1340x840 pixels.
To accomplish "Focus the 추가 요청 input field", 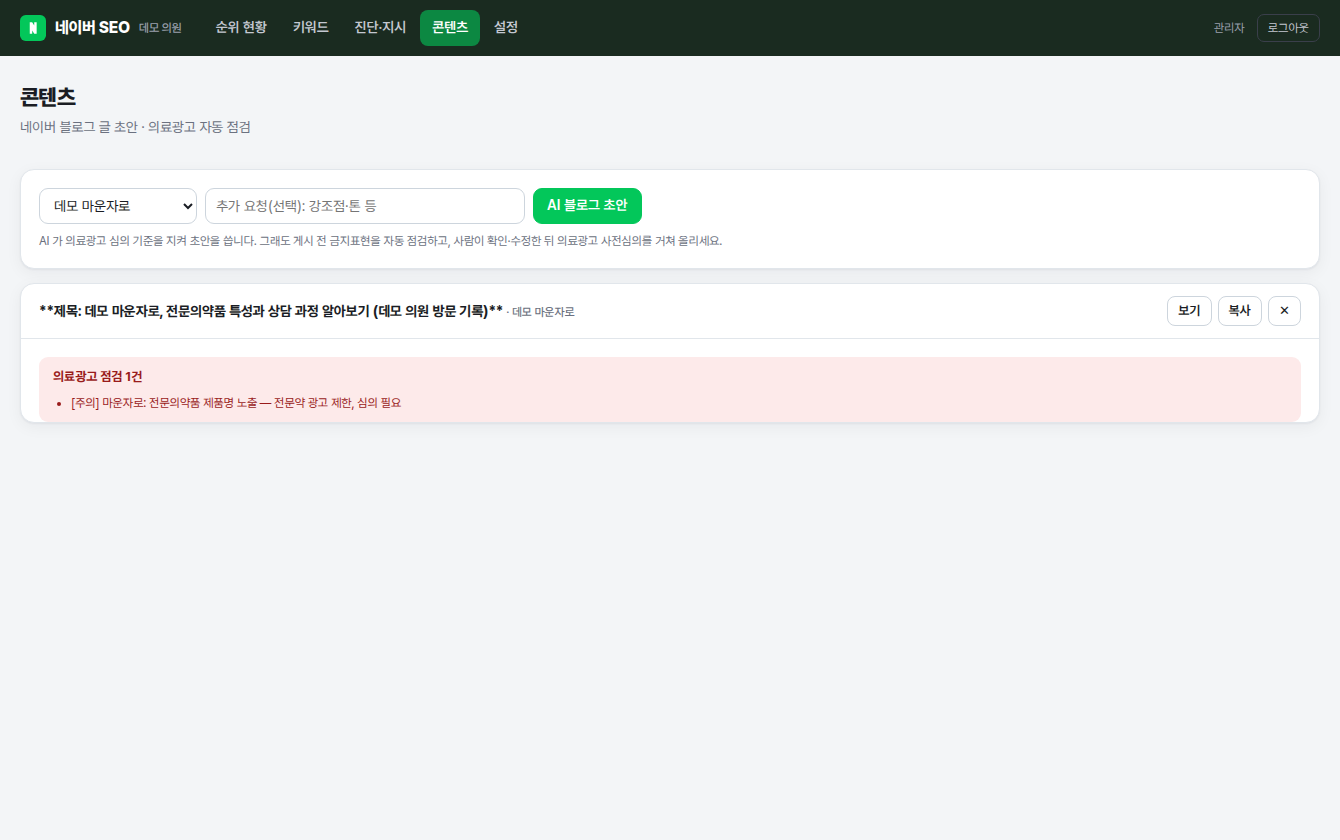I will tap(365, 206).
